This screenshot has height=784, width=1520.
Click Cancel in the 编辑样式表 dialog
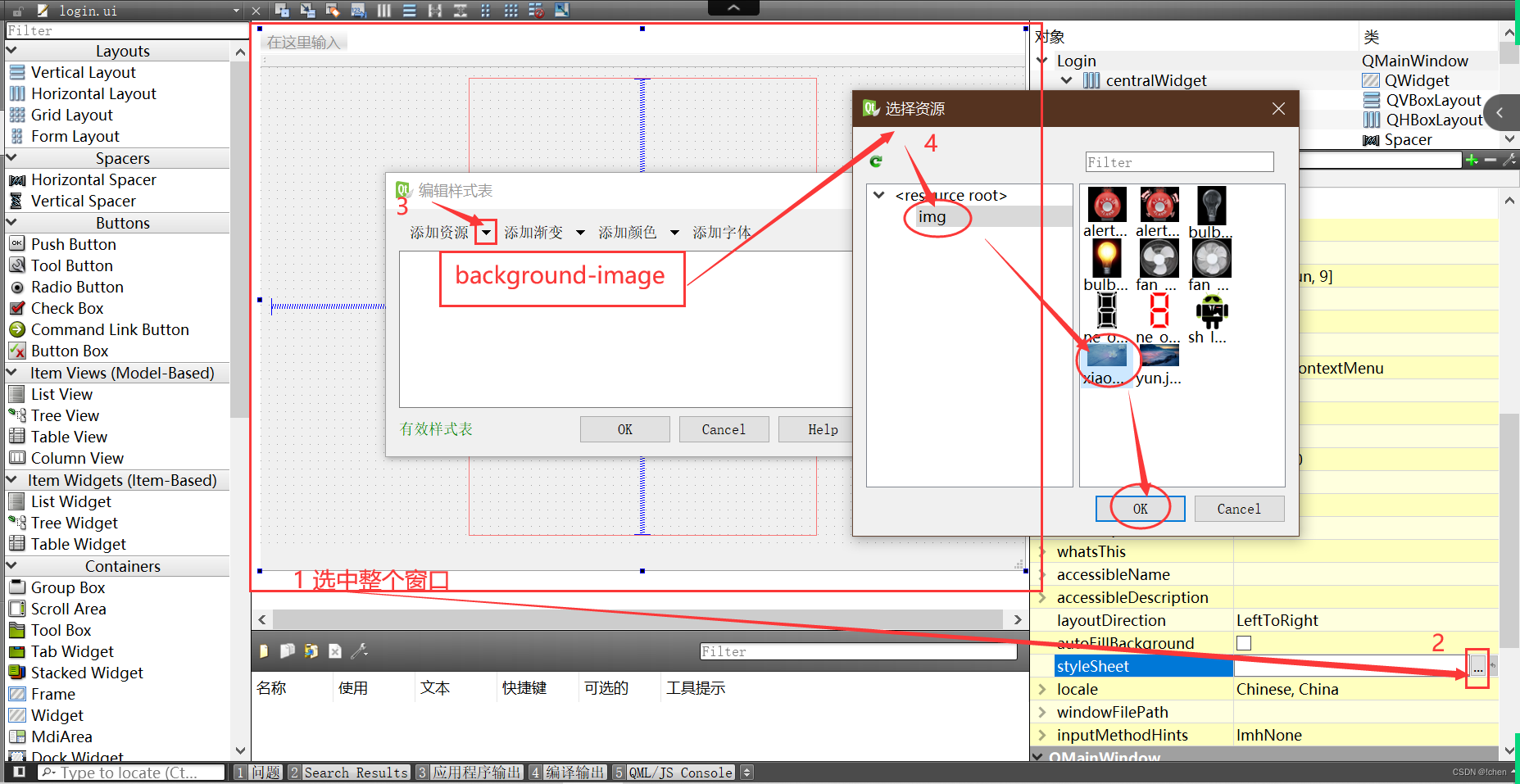pyautogui.click(x=724, y=429)
